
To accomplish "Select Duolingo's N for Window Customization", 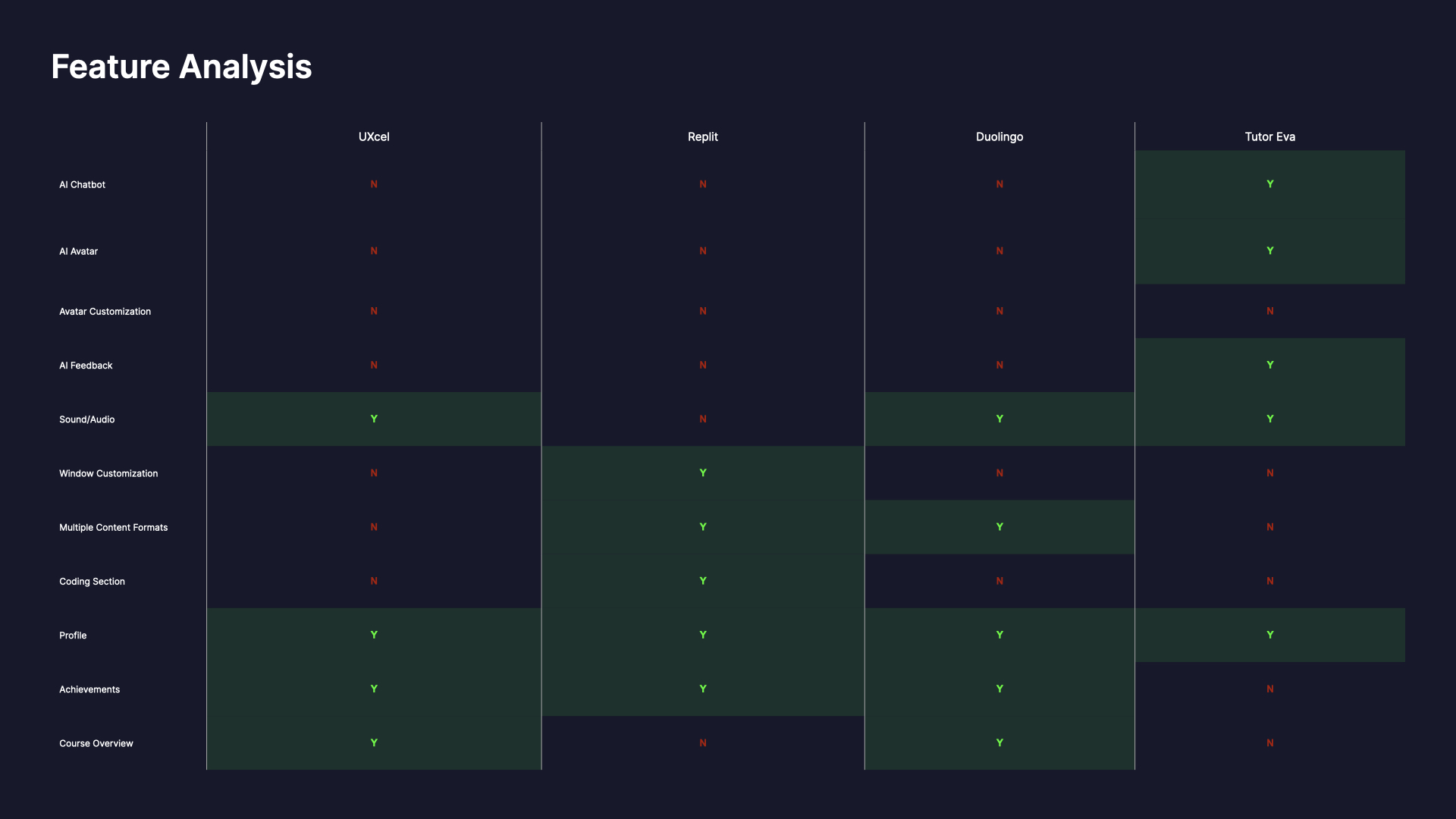I will click(x=999, y=472).
